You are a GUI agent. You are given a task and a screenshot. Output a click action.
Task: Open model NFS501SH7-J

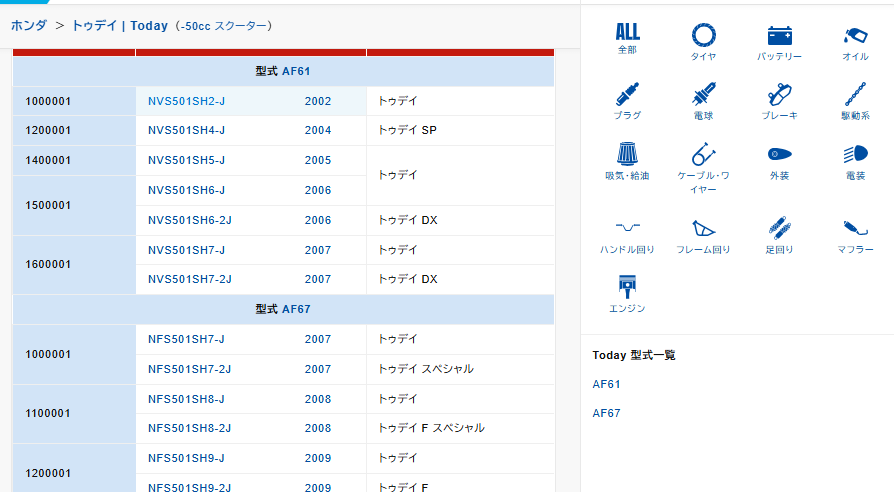click(x=186, y=339)
